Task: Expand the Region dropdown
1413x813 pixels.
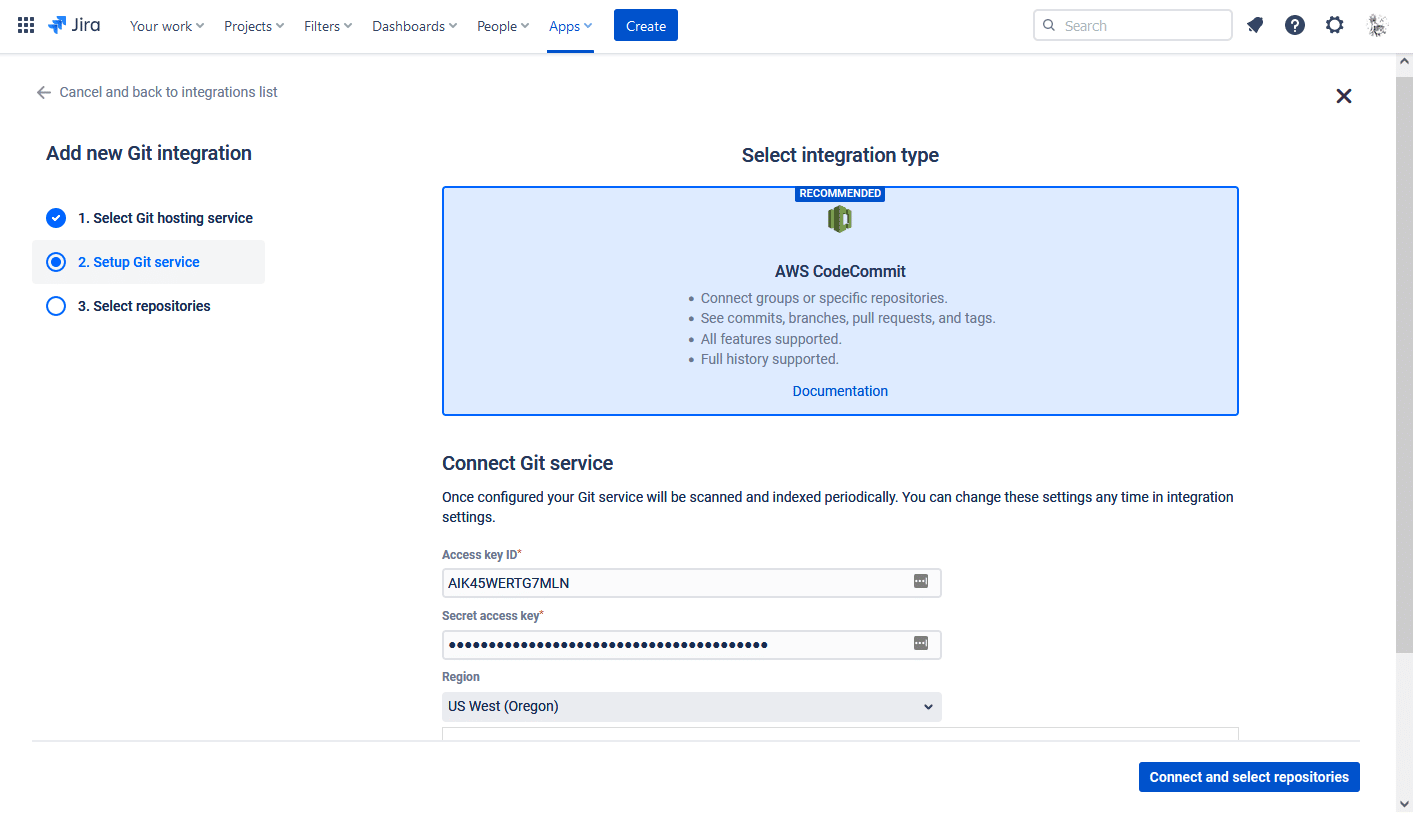Action: tap(692, 706)
